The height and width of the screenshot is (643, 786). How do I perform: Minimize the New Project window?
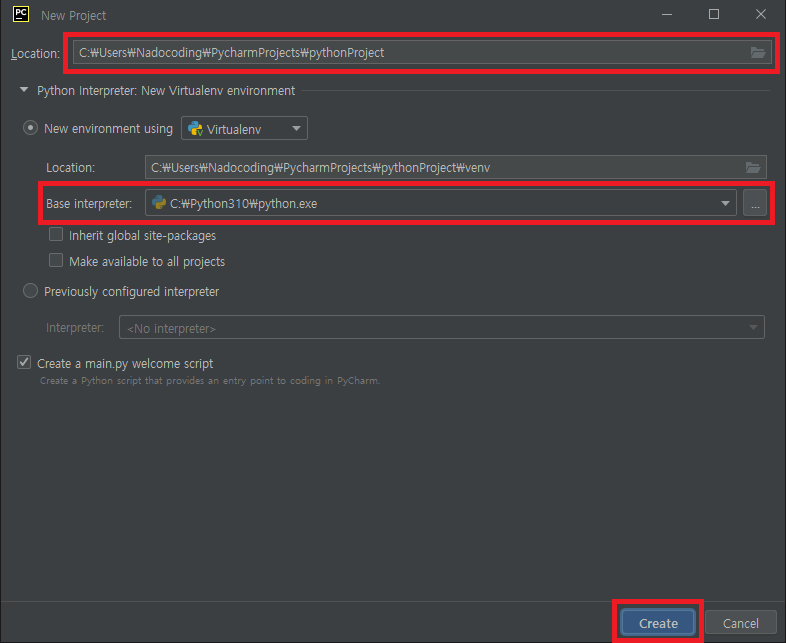click(667, 15)
